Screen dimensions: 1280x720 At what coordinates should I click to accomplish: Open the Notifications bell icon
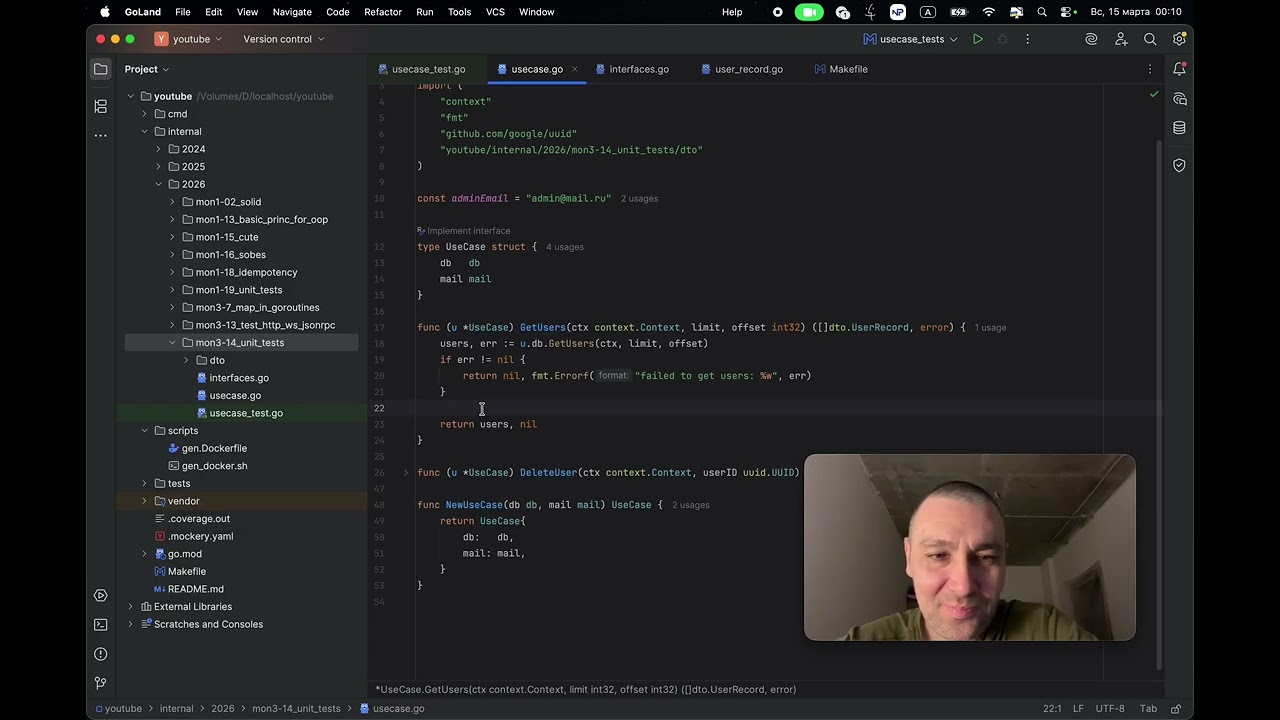1179,69
